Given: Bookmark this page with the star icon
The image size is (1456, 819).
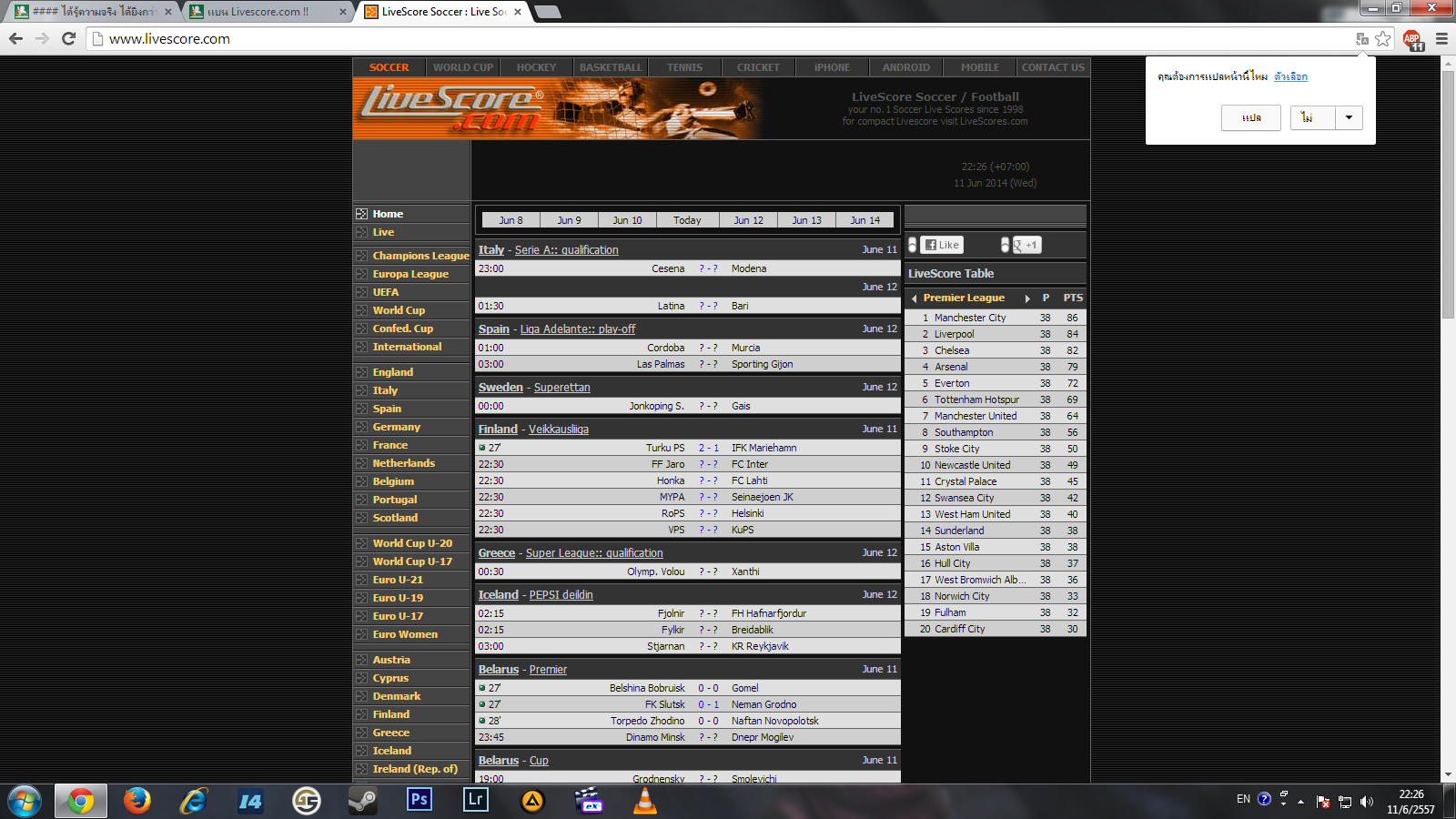Looking at the screenshot, I should point(1383,38).
